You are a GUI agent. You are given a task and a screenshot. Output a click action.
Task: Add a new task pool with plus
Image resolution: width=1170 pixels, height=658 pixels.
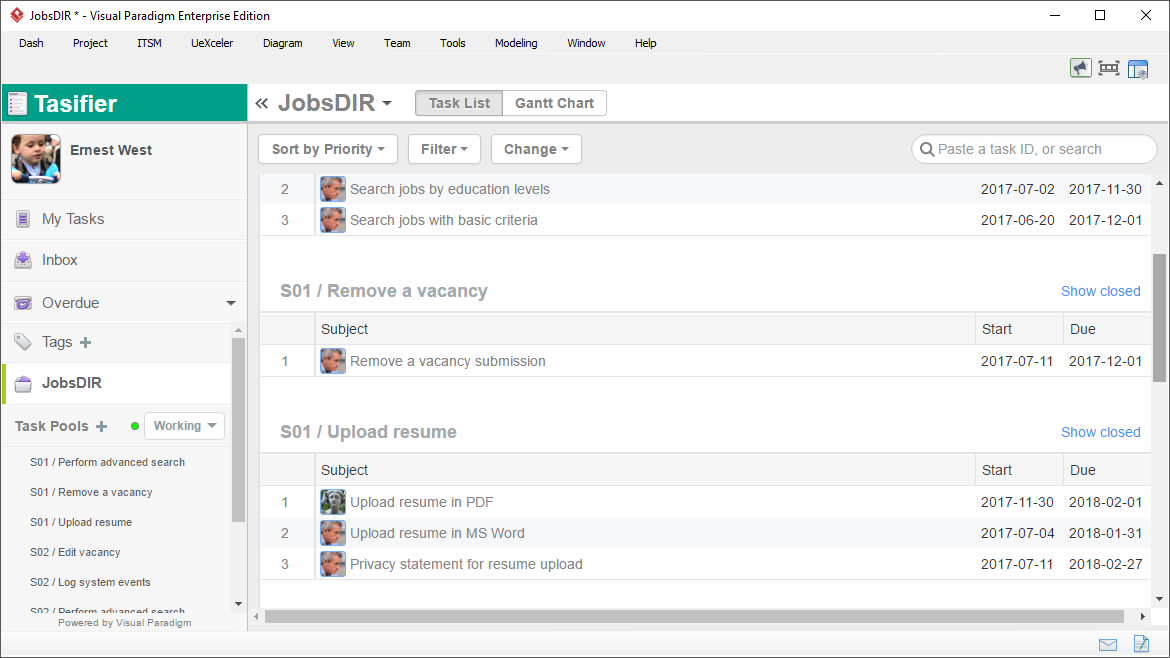101,426
